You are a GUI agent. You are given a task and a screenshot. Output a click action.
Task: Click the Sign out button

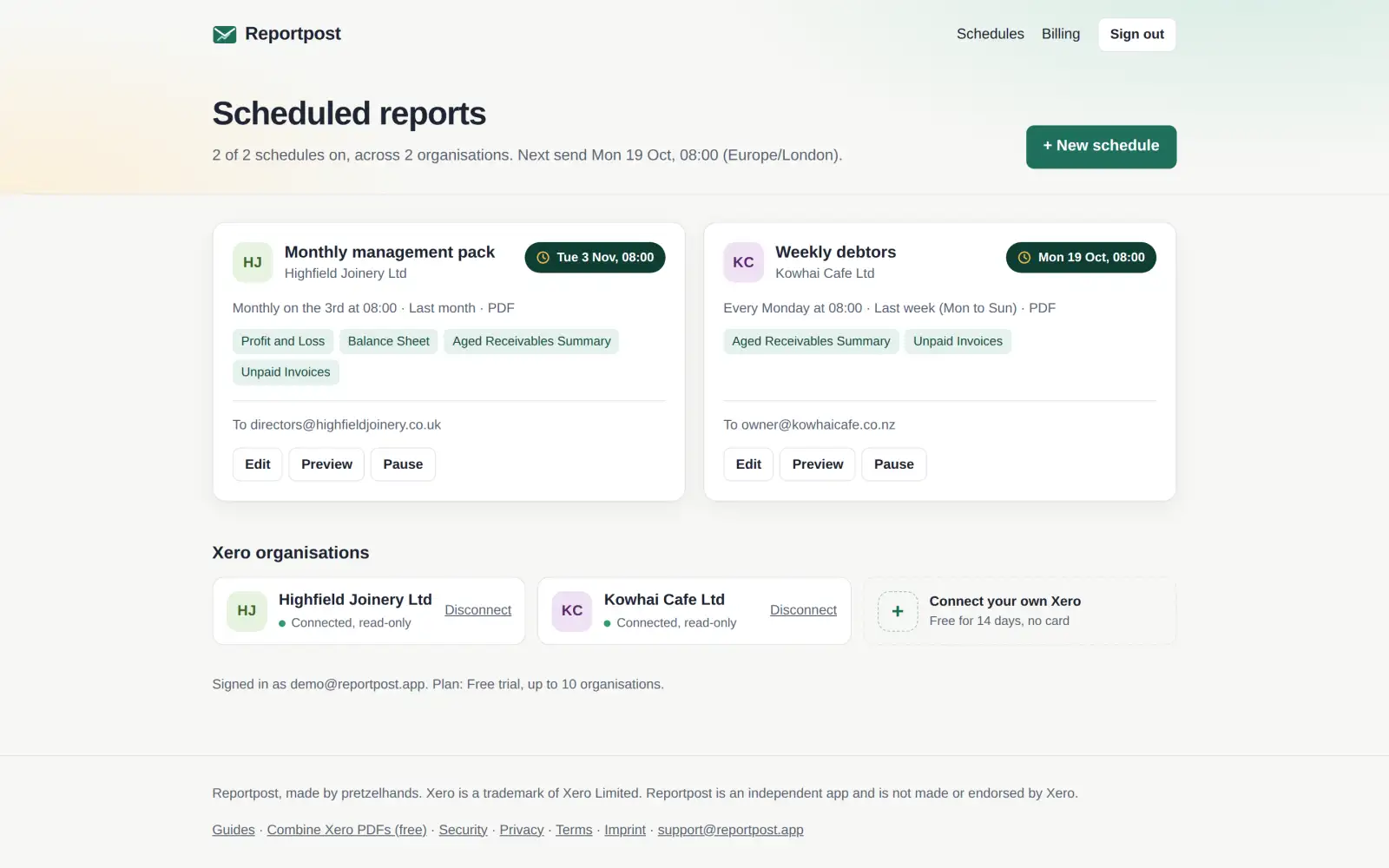(x=1137, y=35)
